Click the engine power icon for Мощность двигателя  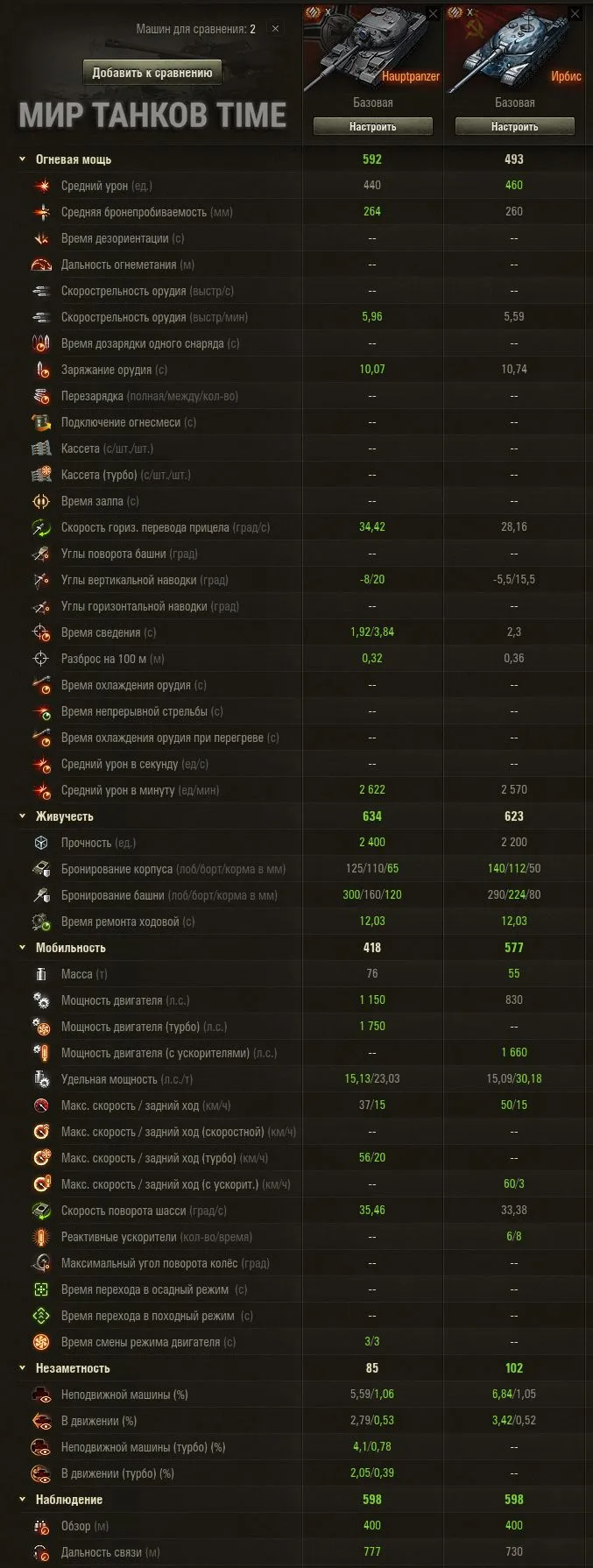coord(42,1000)
